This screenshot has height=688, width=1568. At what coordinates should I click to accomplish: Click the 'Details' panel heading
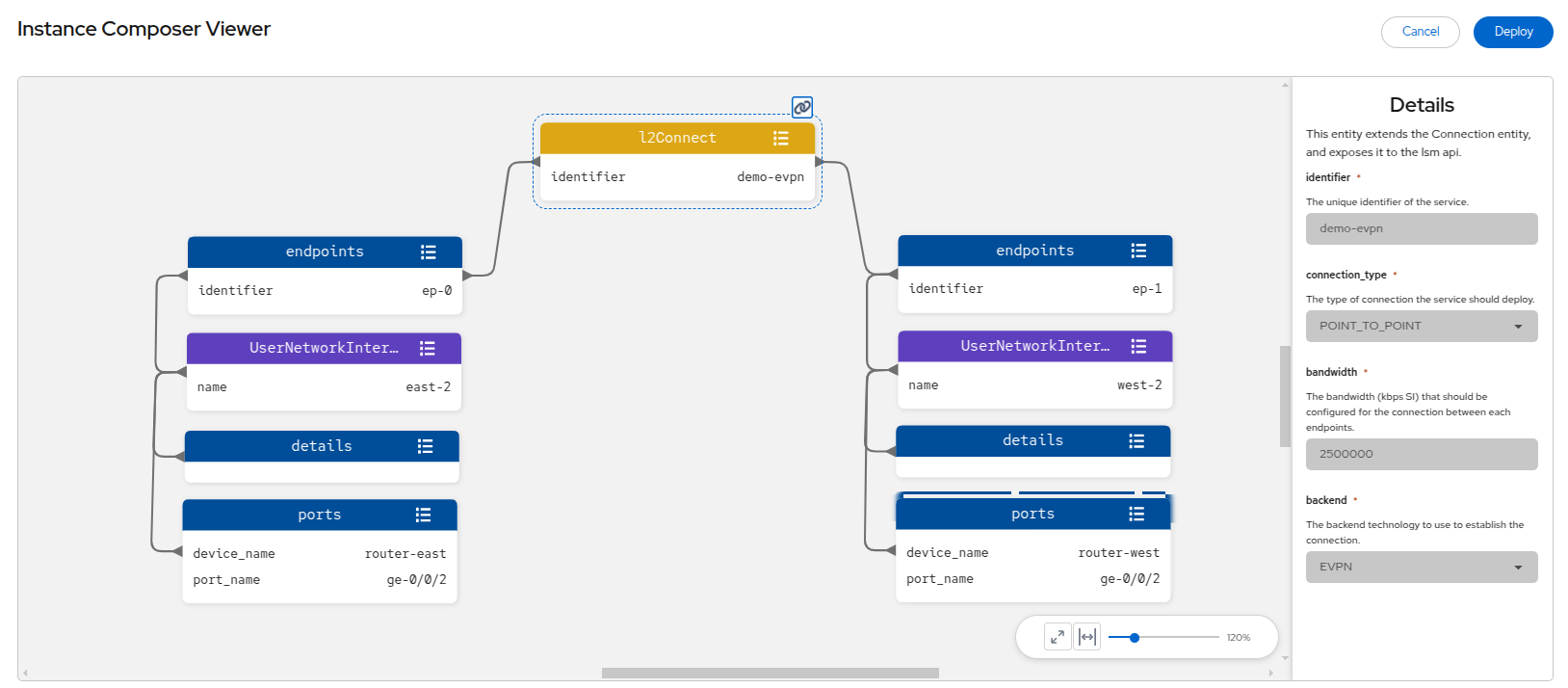point(1422,105)
